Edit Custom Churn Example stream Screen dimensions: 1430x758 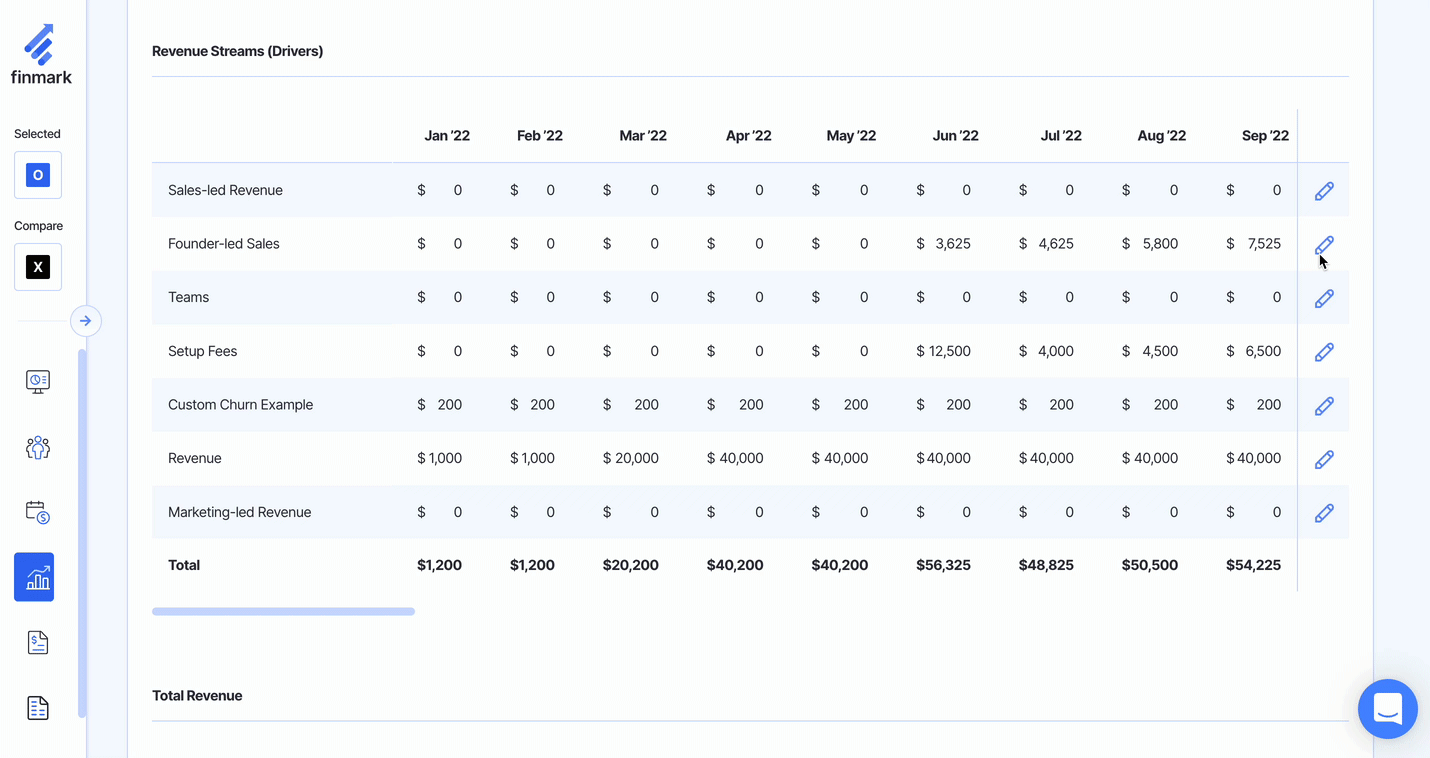coord(1324,406)
